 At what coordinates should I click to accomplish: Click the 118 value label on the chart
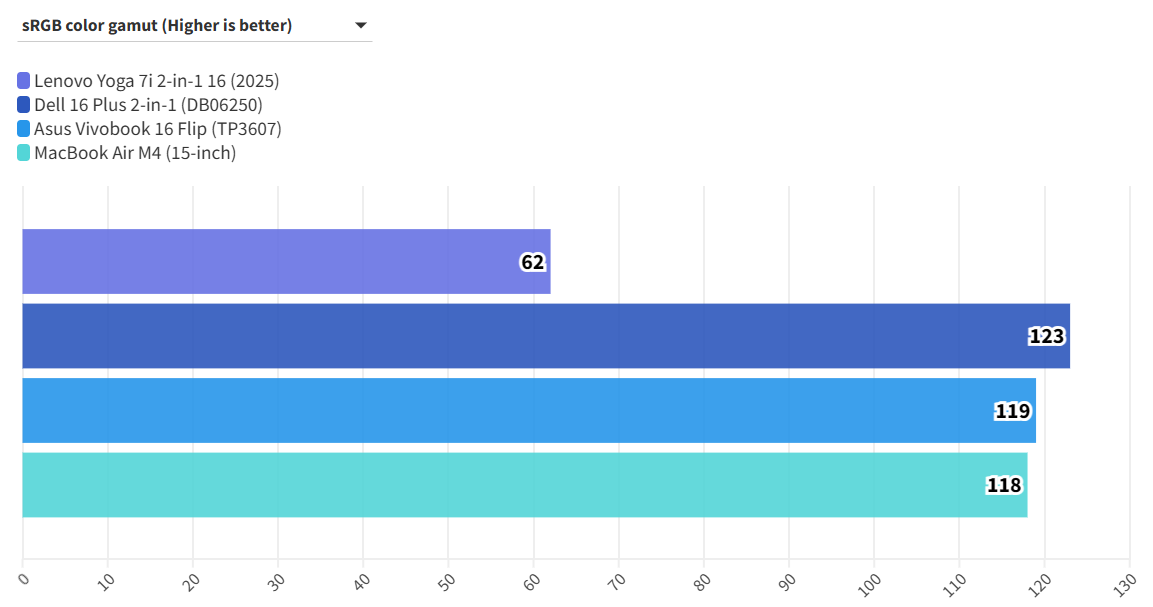click(x=1004, y=485)
